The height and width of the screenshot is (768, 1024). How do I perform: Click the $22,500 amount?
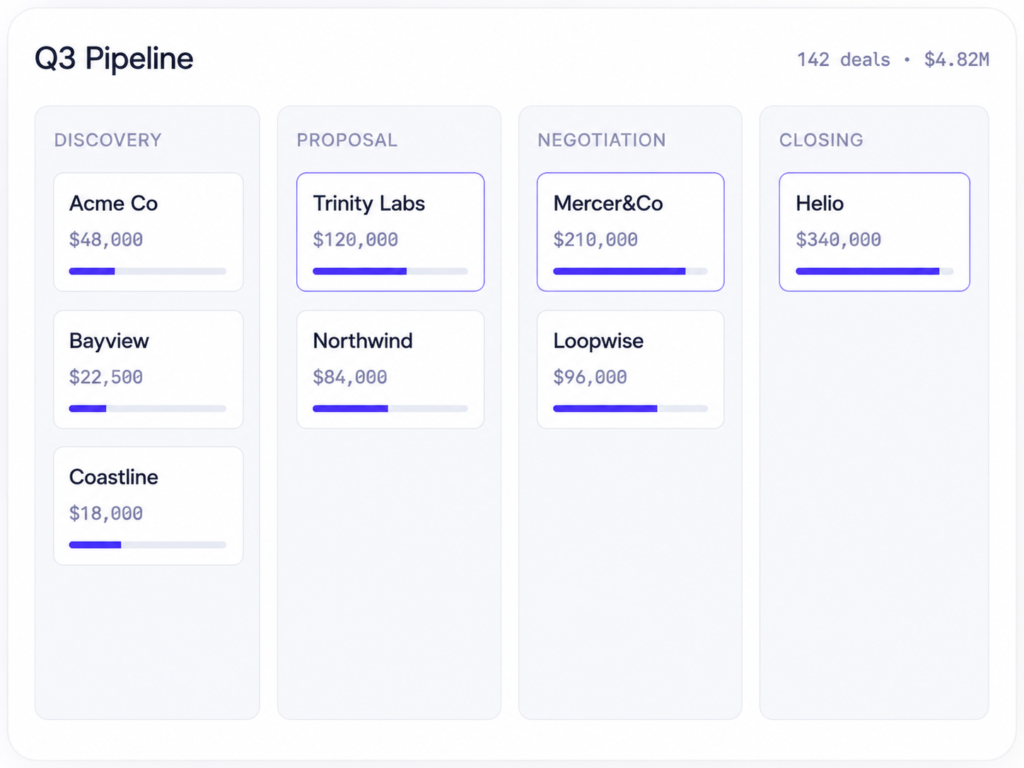[x=106, y=377]
